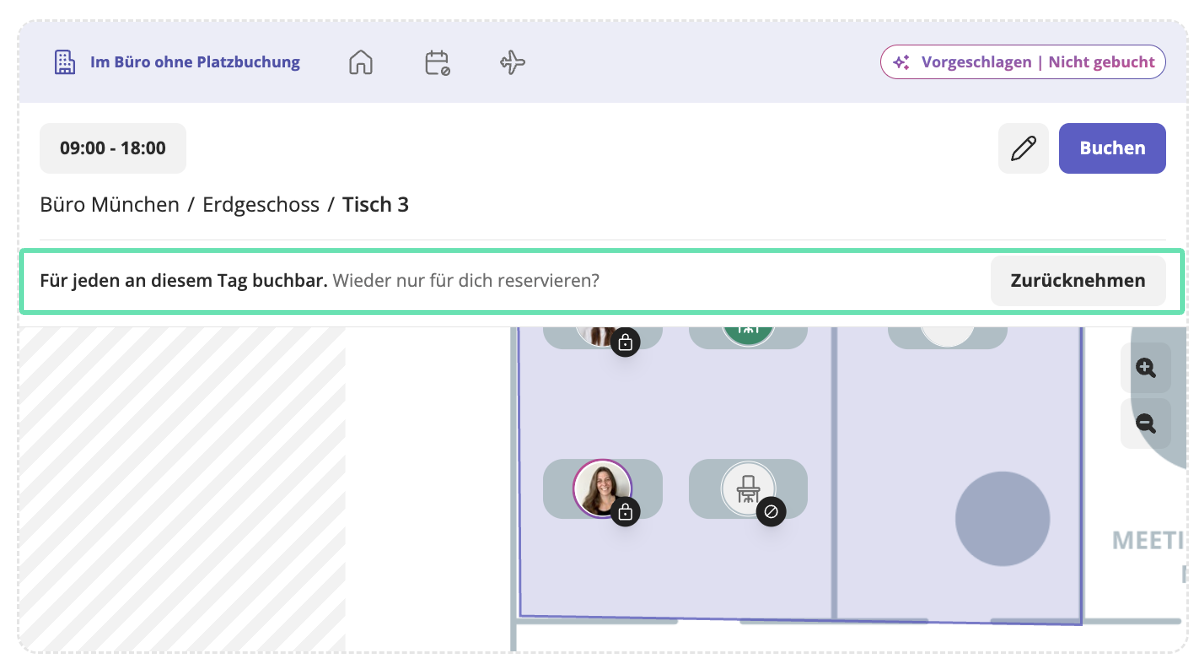
Task: Zoom out on the floor plan
Action: pyautogui.click(x=1146, y=423)
